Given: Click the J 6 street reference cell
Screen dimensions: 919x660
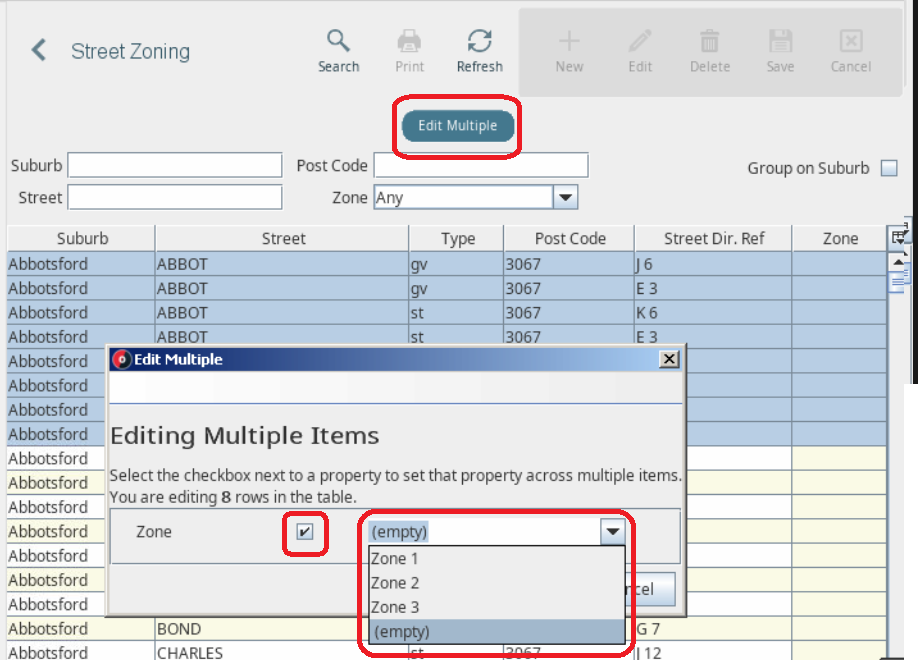Looking at the screenshot, I should click(713, 264).
